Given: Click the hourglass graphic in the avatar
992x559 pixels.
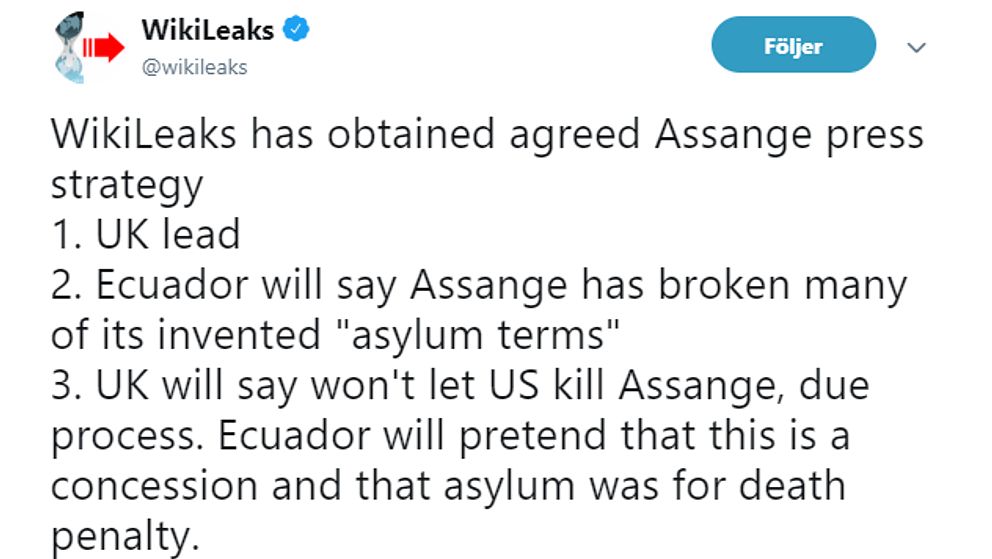Looking at the screenshot, I should click(x=71, y=47).
